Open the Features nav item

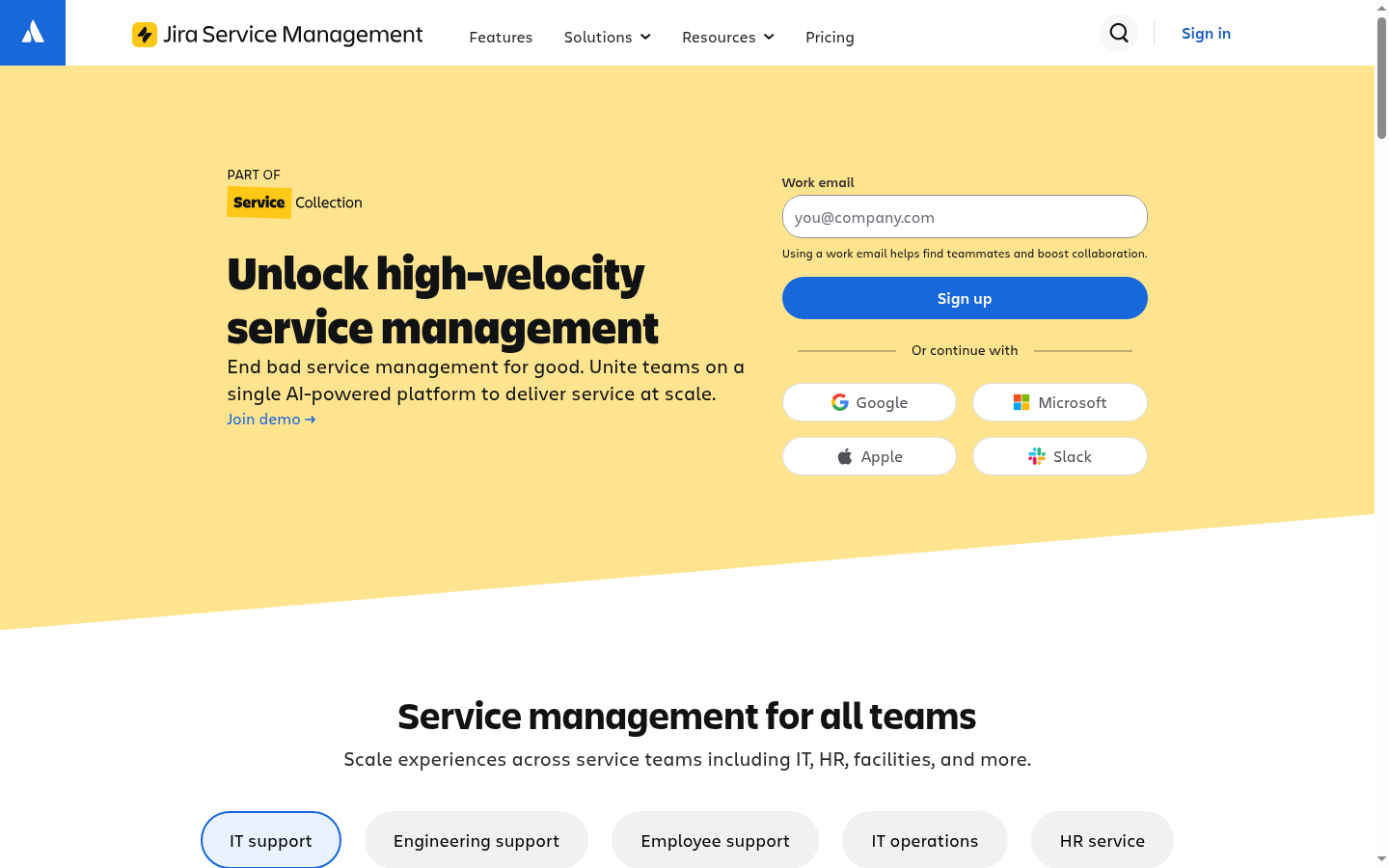[x=501, y=37]
